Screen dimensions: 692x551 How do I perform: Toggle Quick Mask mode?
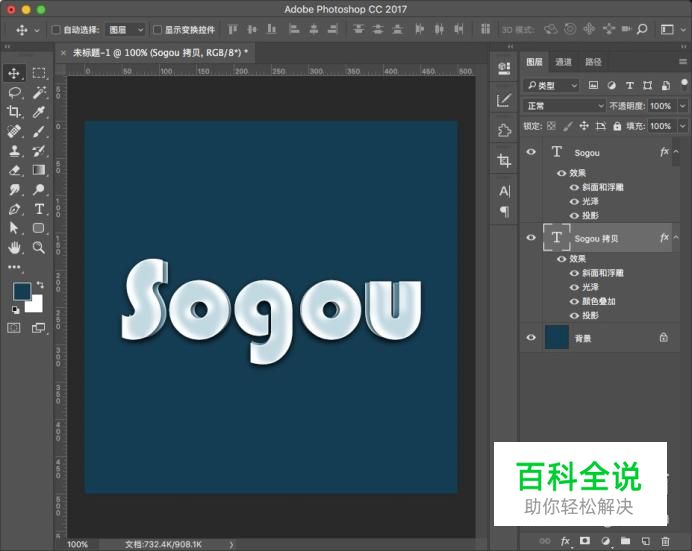click(x=14, y=328)
